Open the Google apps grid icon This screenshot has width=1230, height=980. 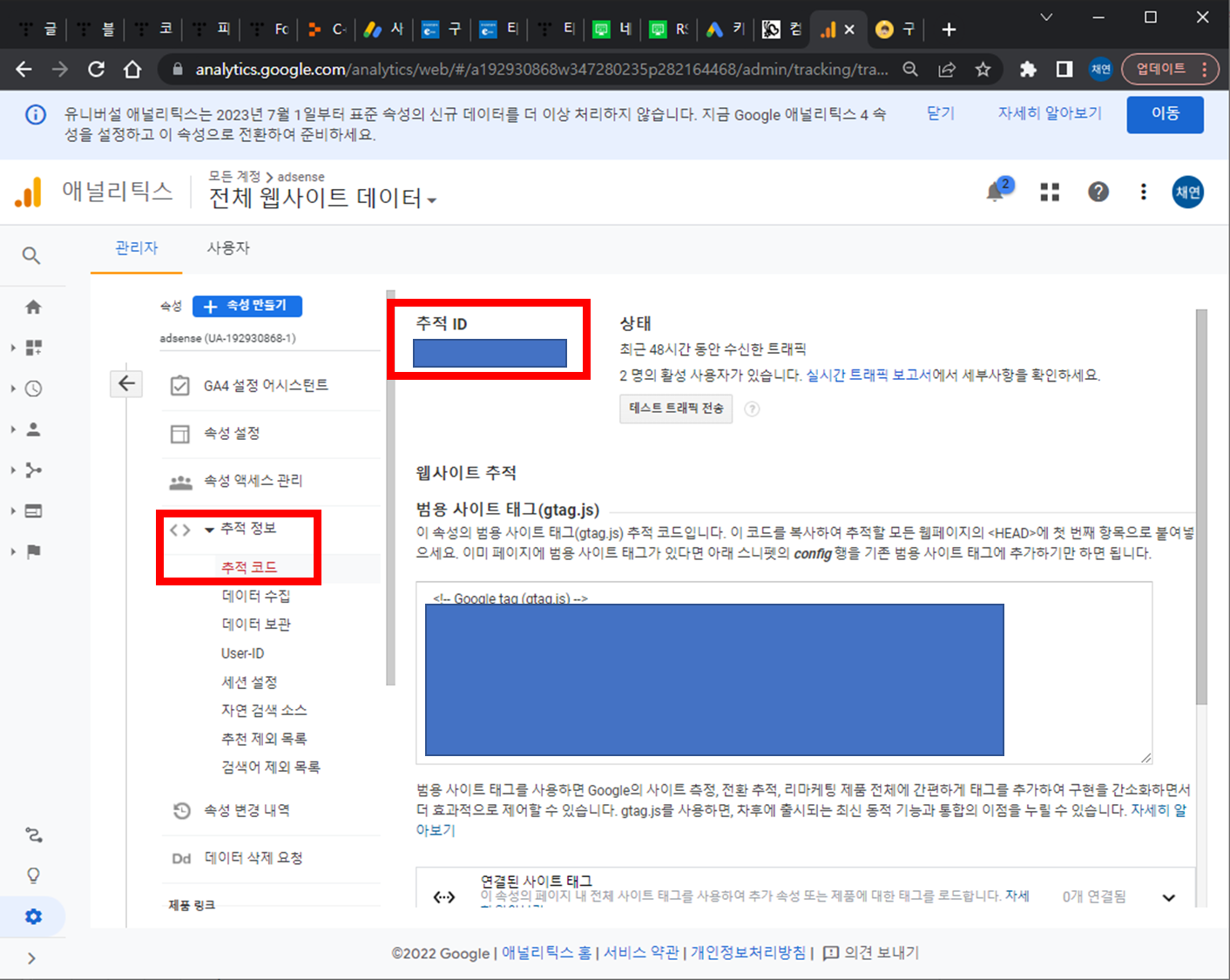1051,192
